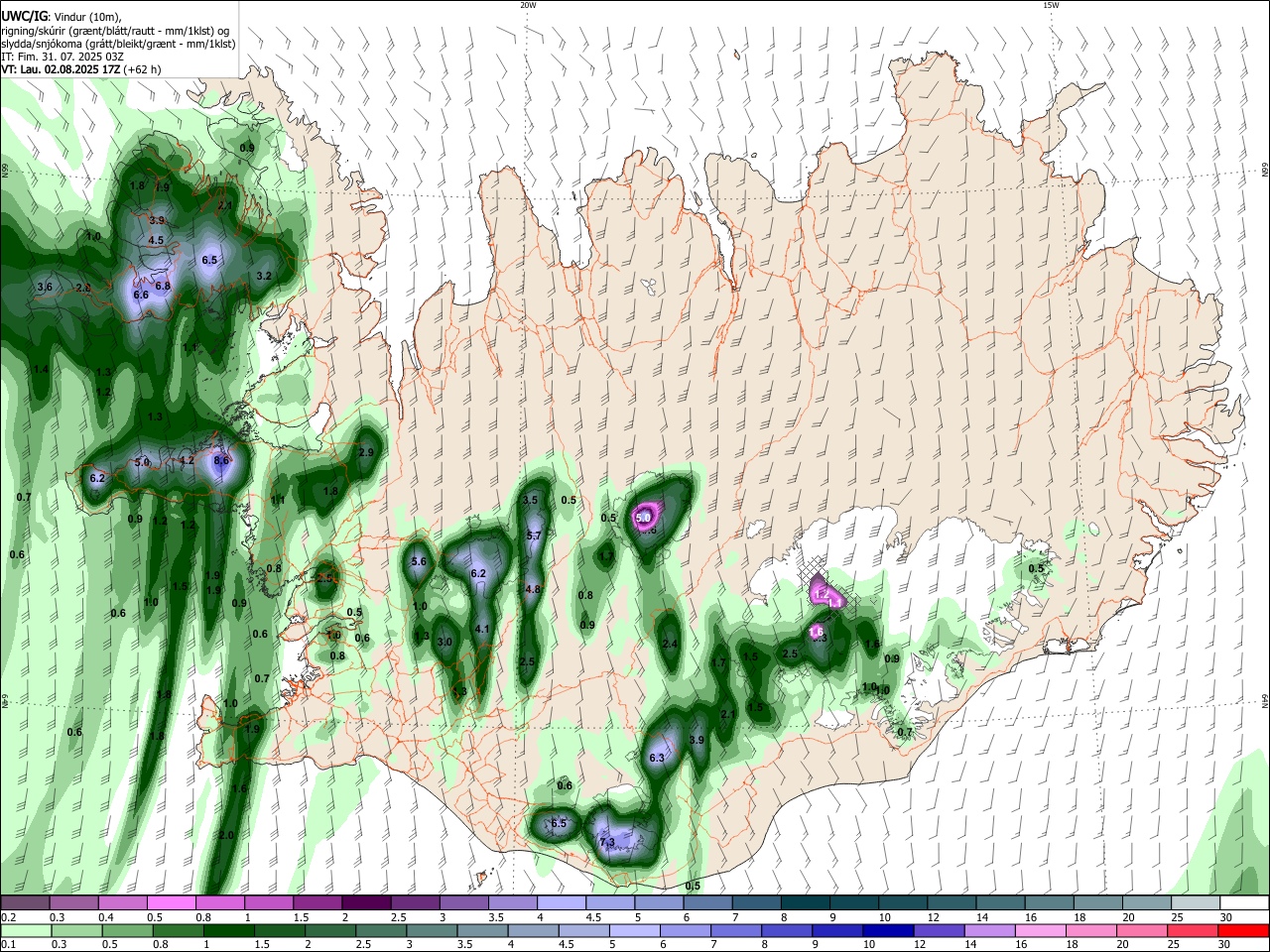Click the "UWC/IG" title text in the header

(x=24, y=16)
